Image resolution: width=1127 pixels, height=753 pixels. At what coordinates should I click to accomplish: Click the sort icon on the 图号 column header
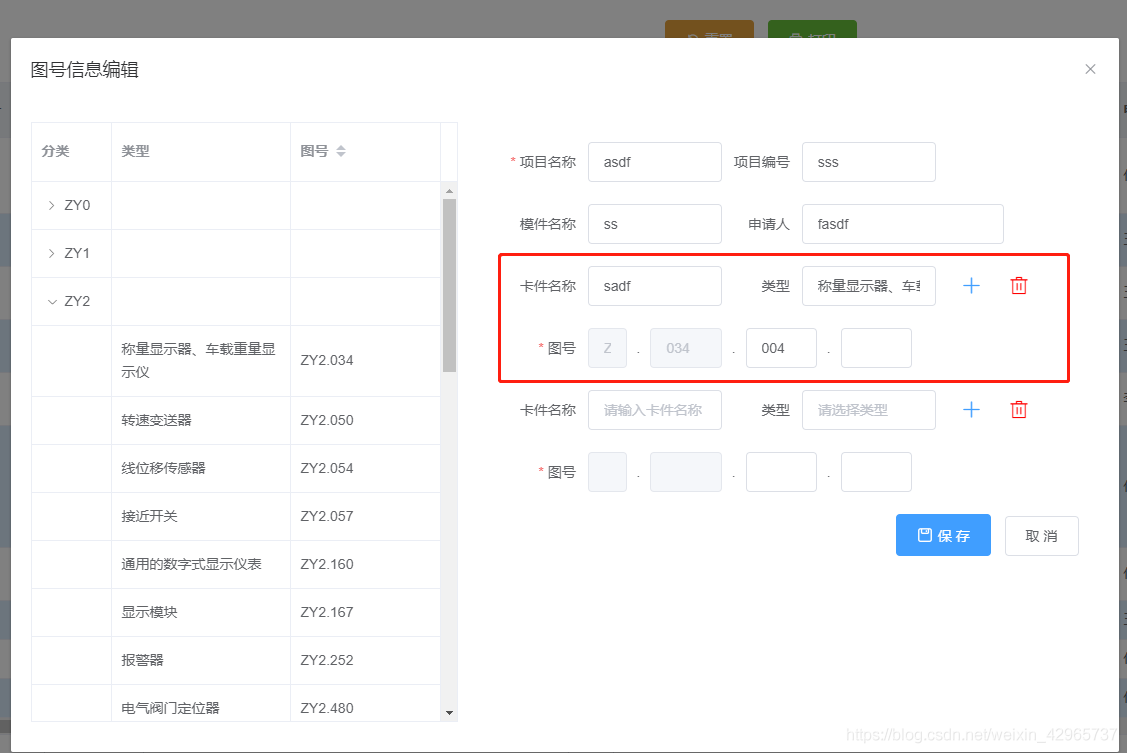[341, 151]
